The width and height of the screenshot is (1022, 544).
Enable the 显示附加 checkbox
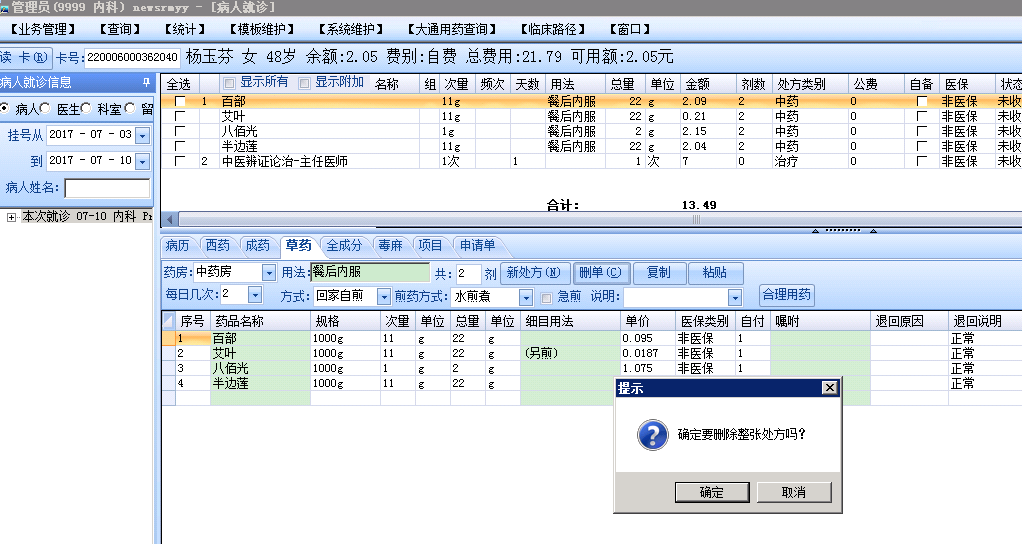[304, 83]
